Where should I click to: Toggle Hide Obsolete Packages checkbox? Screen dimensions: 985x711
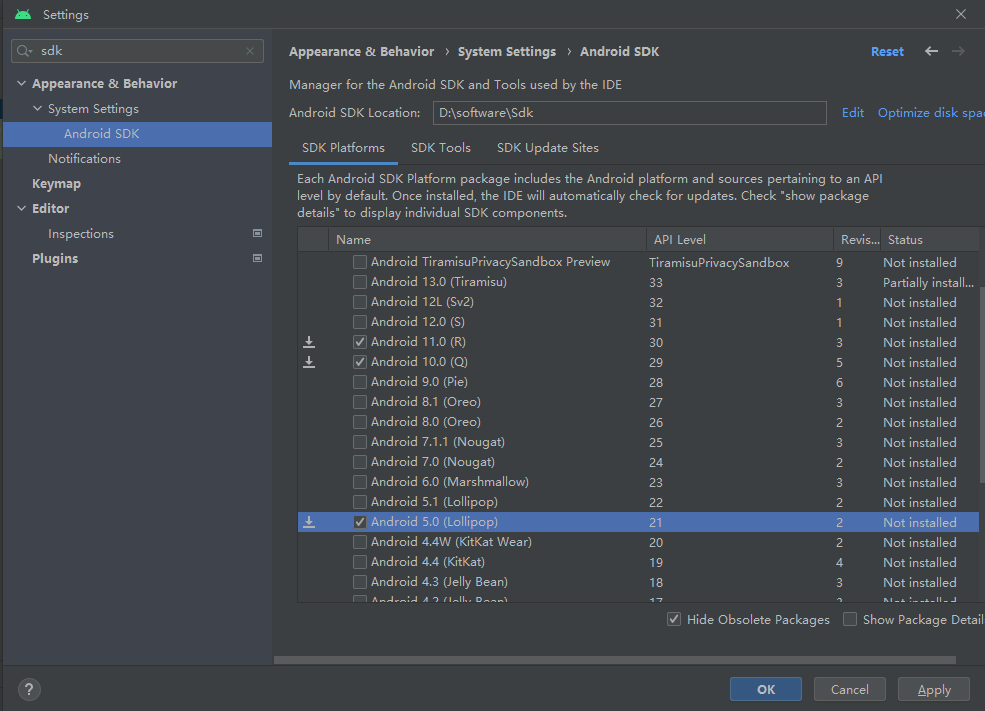[674, 619]
